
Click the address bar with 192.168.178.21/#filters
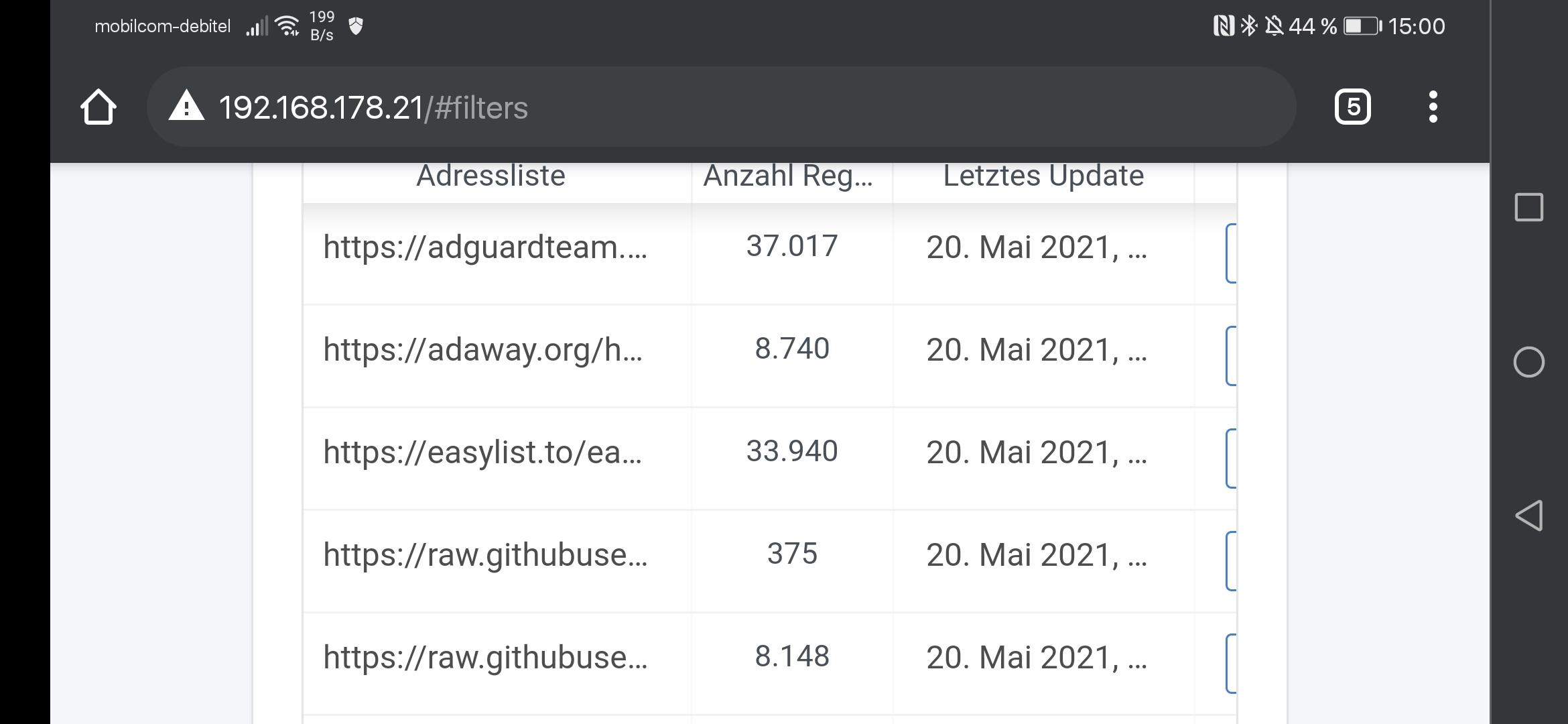(x=721, y=107)
